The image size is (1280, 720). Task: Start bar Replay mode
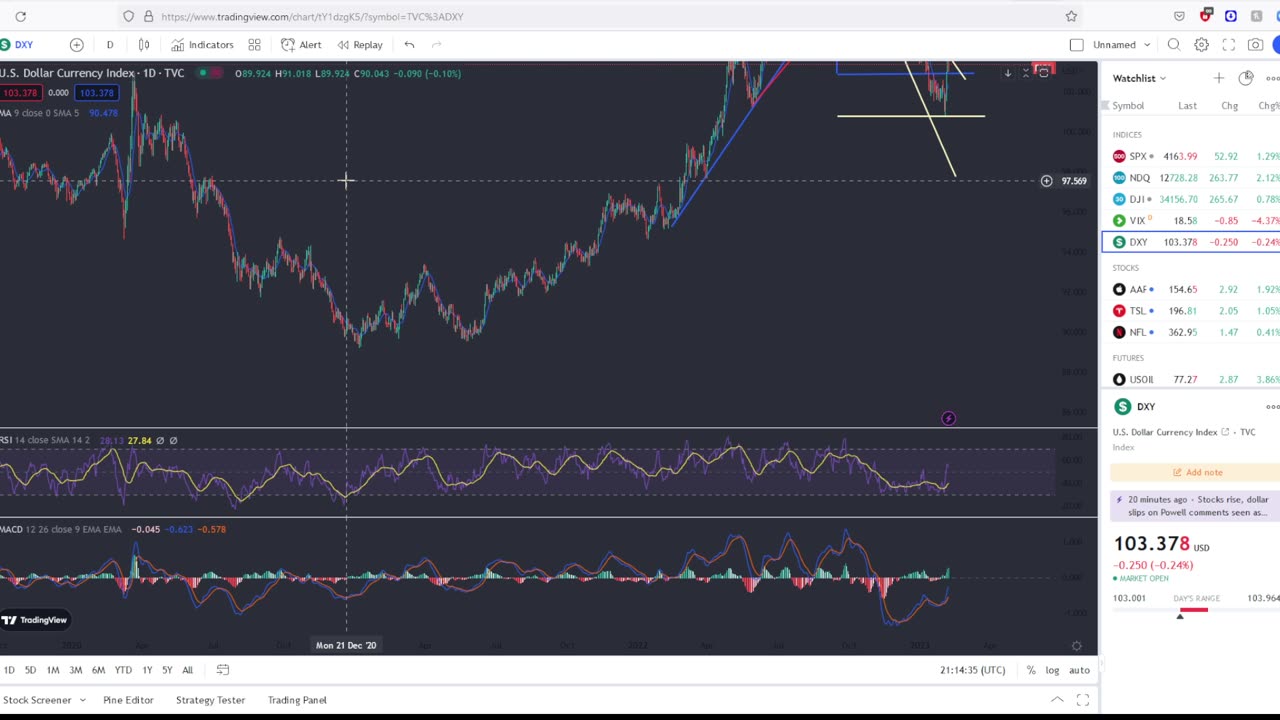pos(360,44)
